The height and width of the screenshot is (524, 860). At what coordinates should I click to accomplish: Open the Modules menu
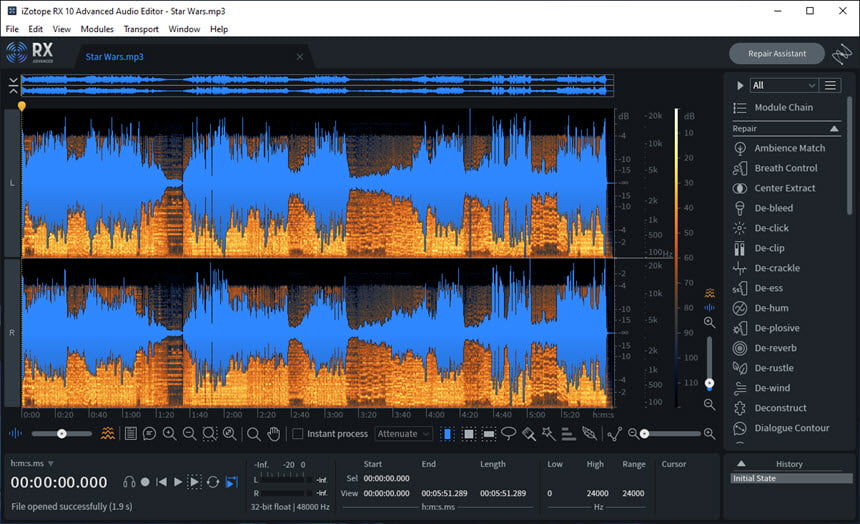97,29
